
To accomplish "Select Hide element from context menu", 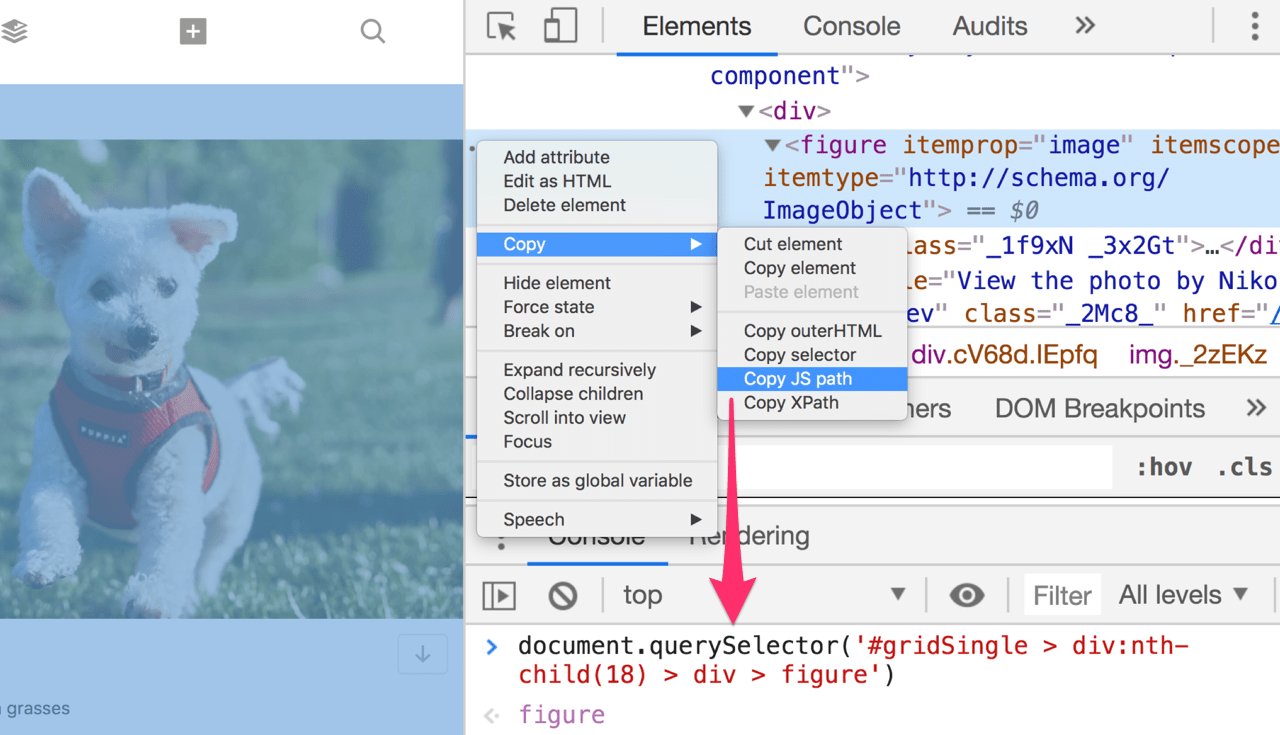I will point(557,283).
